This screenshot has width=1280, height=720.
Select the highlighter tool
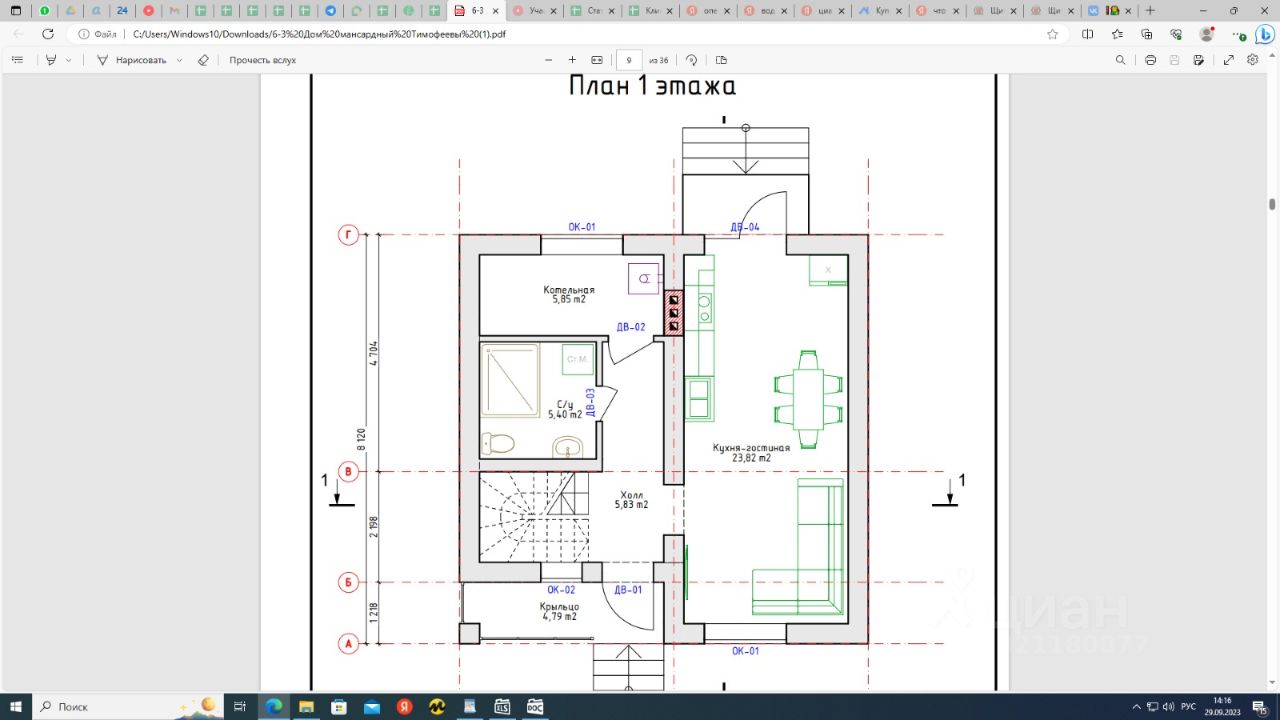coord(51,60)
